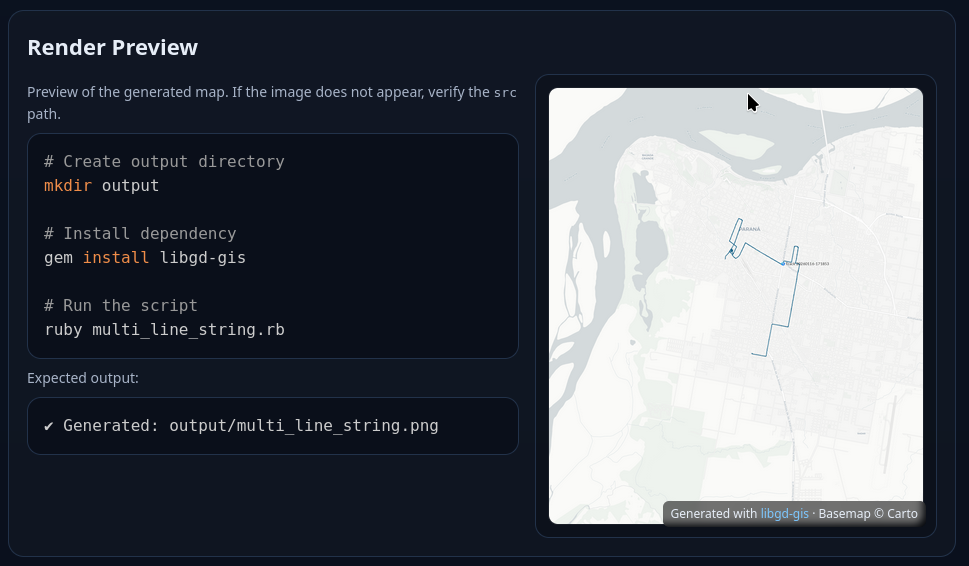The image size is (969, 566).
Task: Click the gem install libgd-gis command
Action: (x=144, y=258)
